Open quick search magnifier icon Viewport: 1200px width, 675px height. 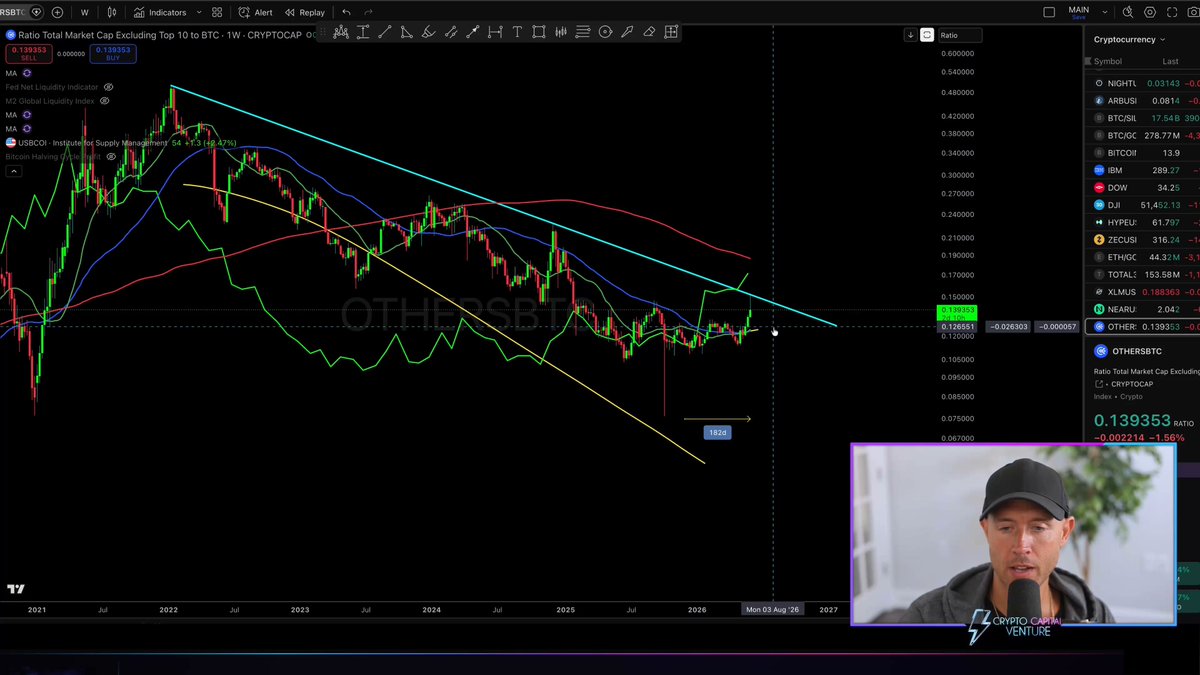pyautogui.click(x=1128, y=12)
